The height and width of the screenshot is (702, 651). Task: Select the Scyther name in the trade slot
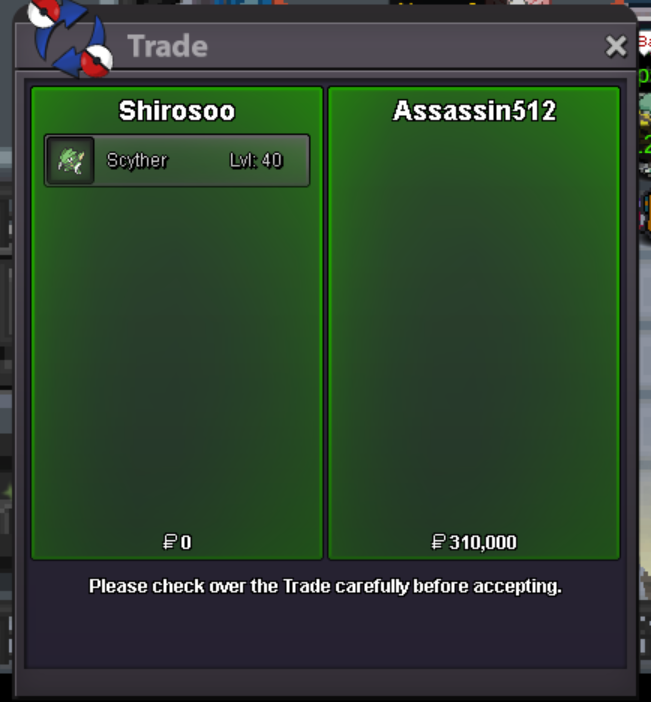[137, 160]
